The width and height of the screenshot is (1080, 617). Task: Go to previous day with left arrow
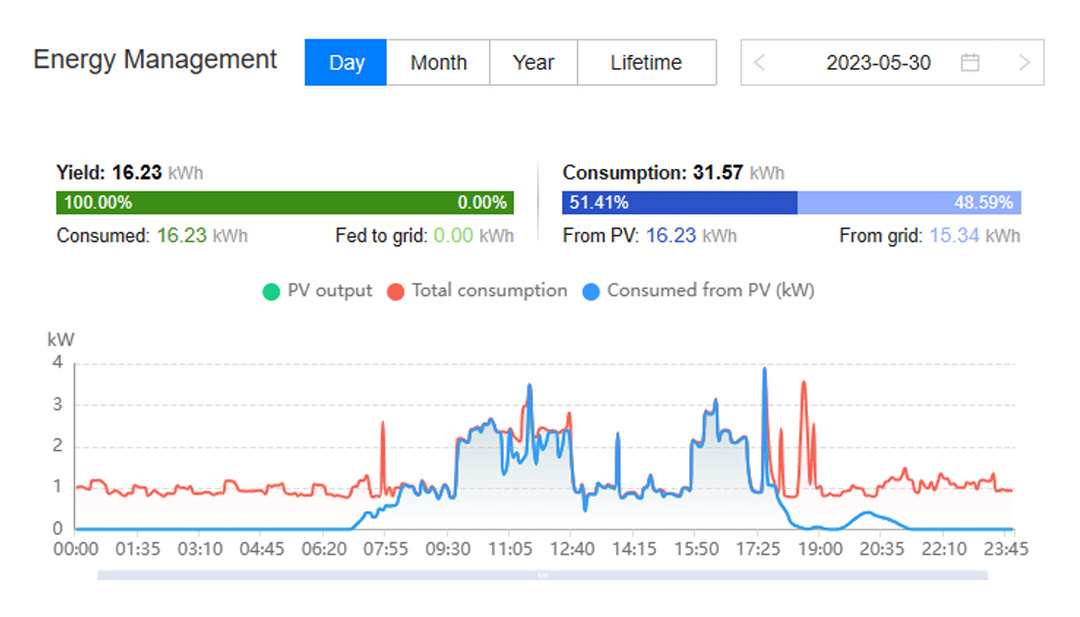click(760, 63)
